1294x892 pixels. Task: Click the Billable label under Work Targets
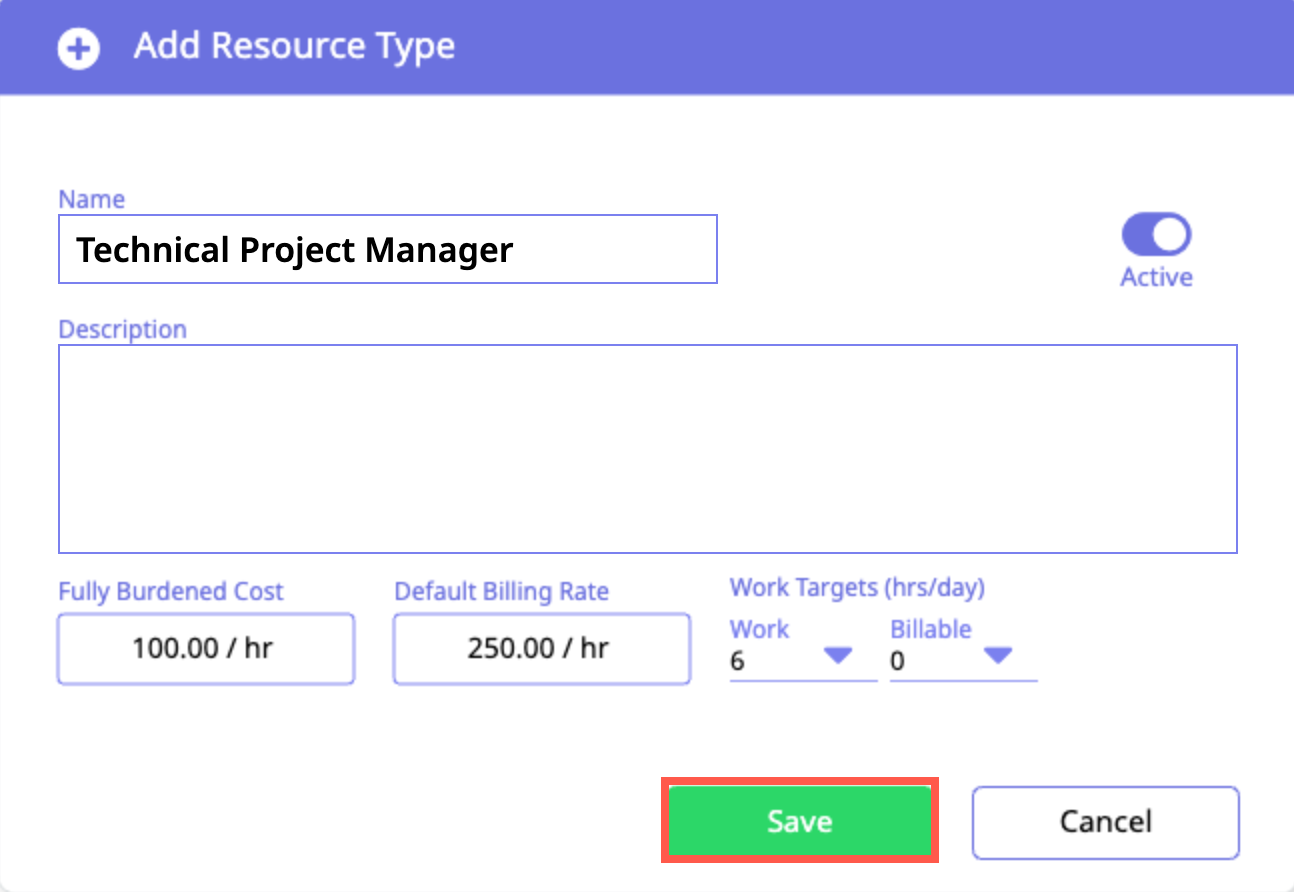click(930, 629)
